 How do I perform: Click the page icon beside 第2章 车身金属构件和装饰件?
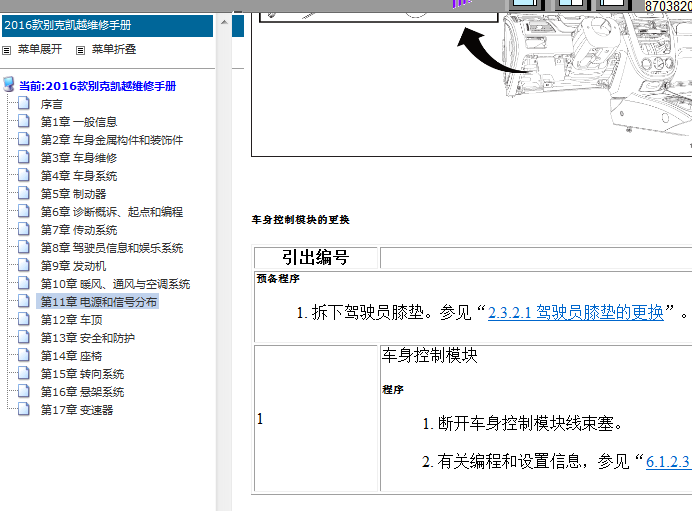(24, 139)
